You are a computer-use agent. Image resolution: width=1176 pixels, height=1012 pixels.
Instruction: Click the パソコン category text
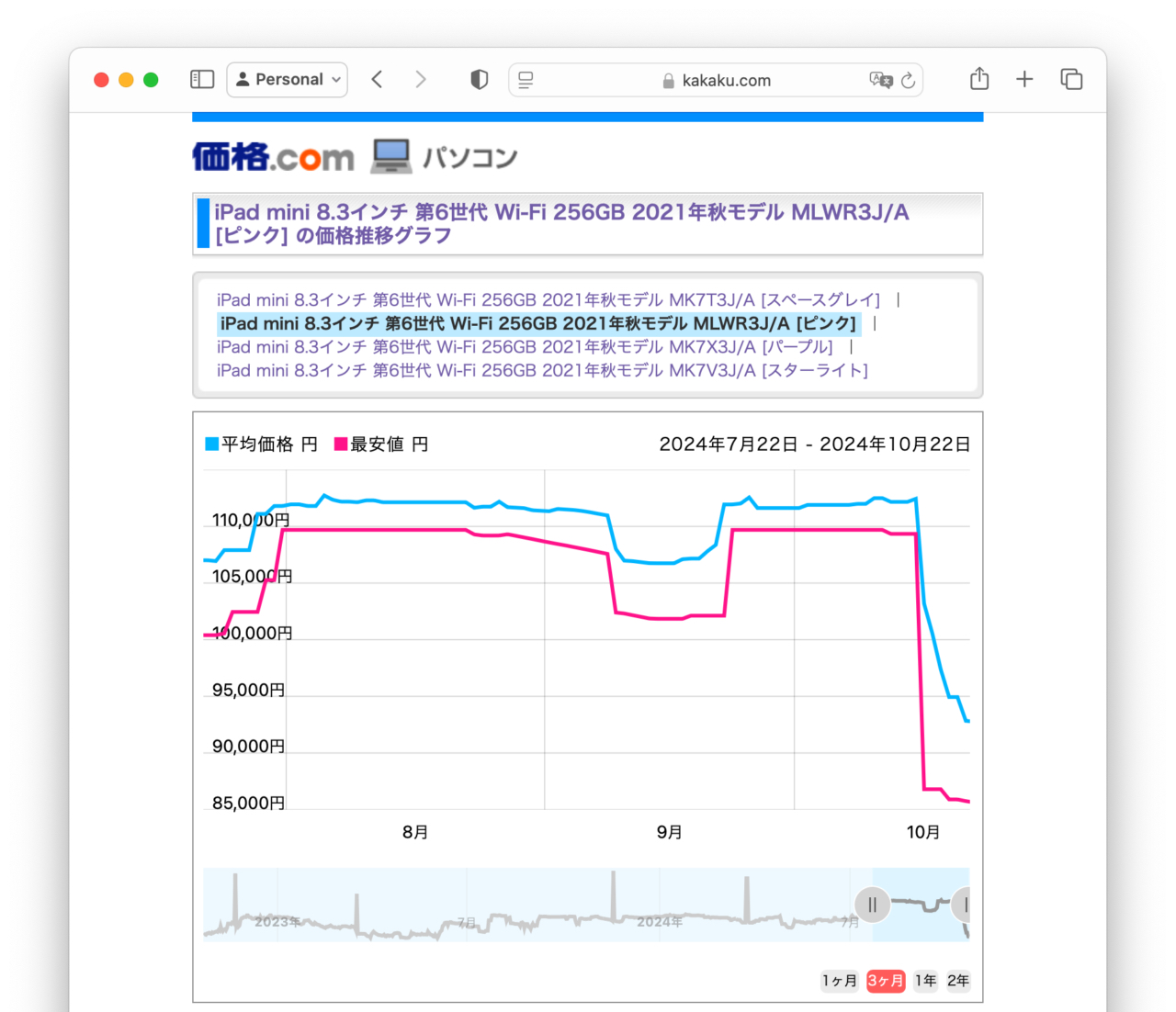pos(470,158)
